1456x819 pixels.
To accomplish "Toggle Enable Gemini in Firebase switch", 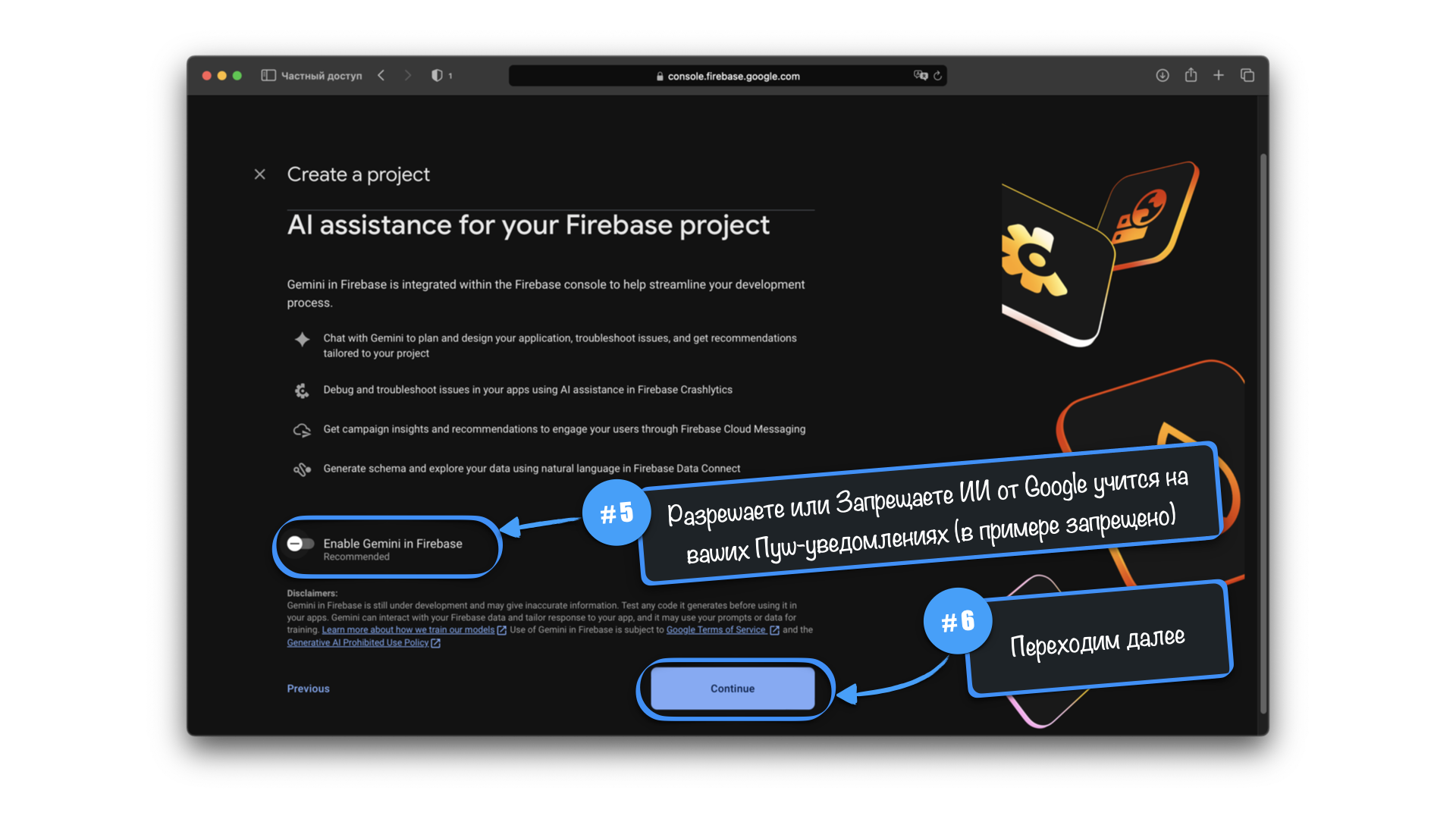I will 300,544.
